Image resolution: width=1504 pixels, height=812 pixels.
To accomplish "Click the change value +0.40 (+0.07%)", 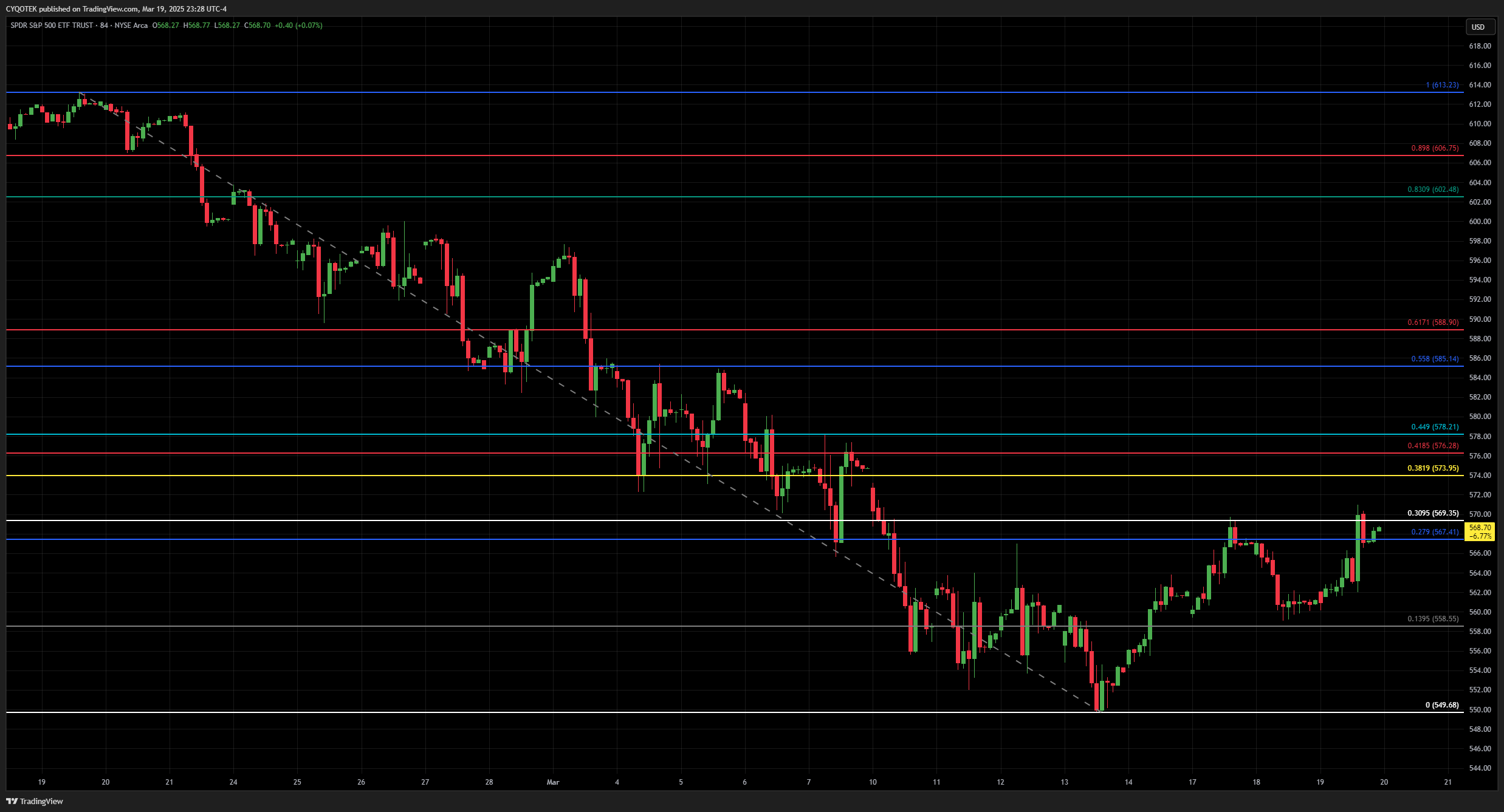I will tap(298, 26).
